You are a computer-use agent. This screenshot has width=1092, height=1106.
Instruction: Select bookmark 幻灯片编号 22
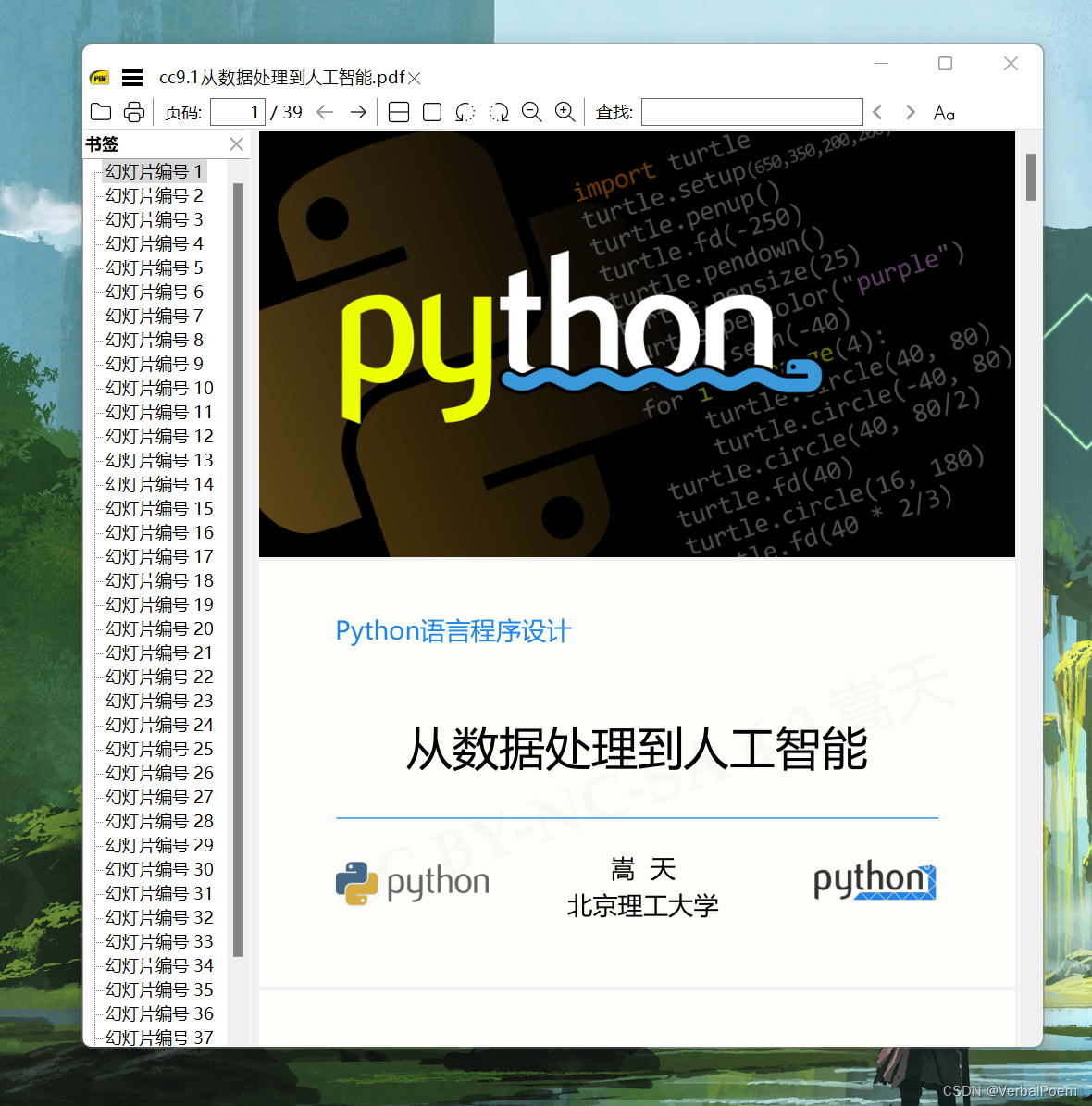159,677
